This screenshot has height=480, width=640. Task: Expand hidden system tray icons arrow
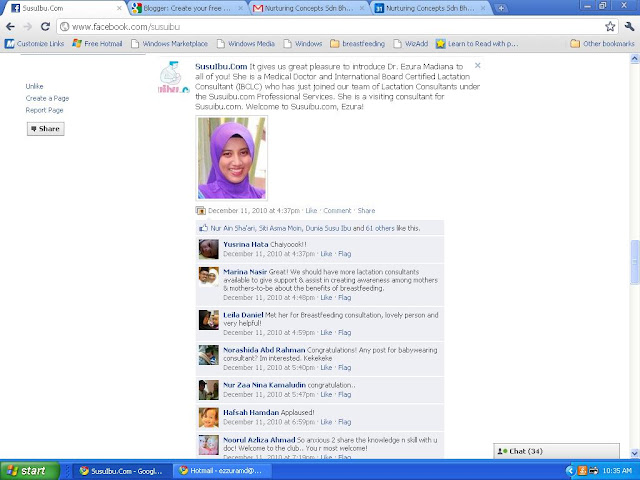570,471
